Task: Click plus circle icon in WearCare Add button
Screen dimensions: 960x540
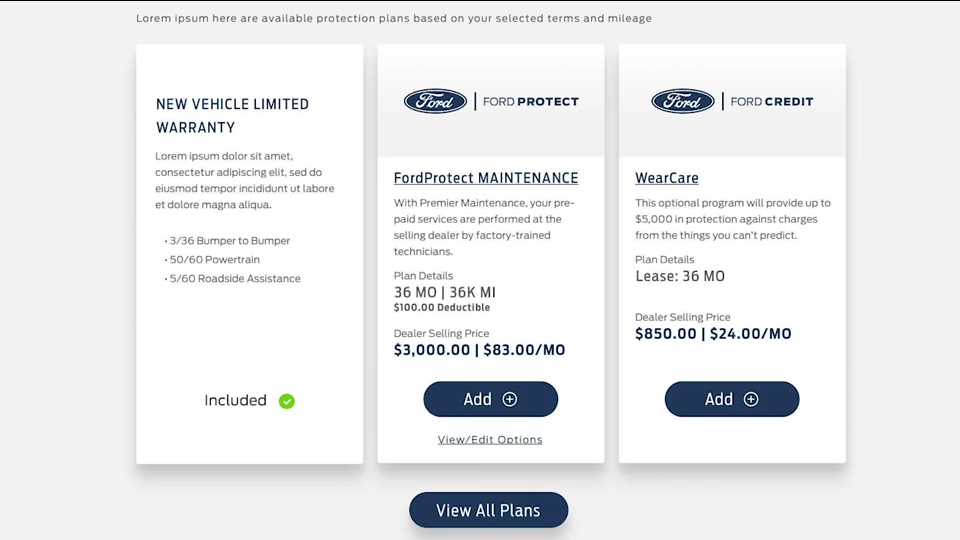Action: [x=751, y=399]
